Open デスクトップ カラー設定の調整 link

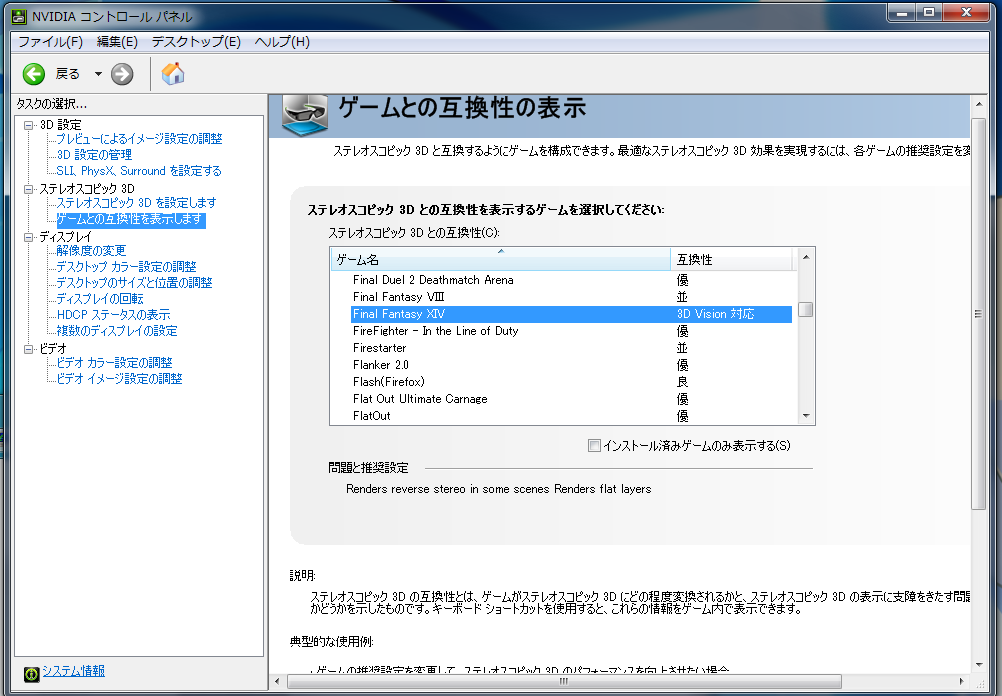pos(126,267)
